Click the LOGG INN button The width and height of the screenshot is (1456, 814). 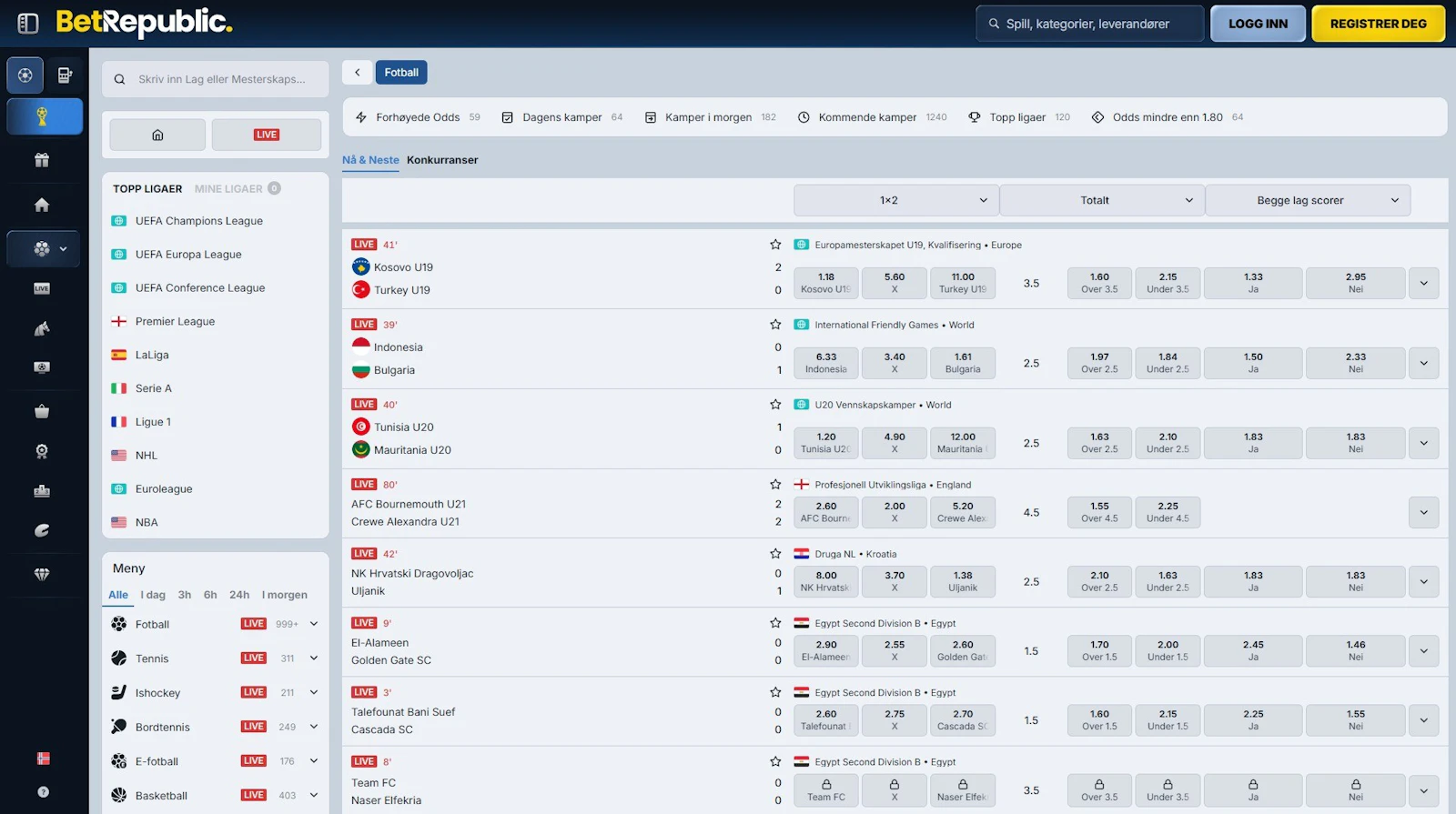(1258, 24)
